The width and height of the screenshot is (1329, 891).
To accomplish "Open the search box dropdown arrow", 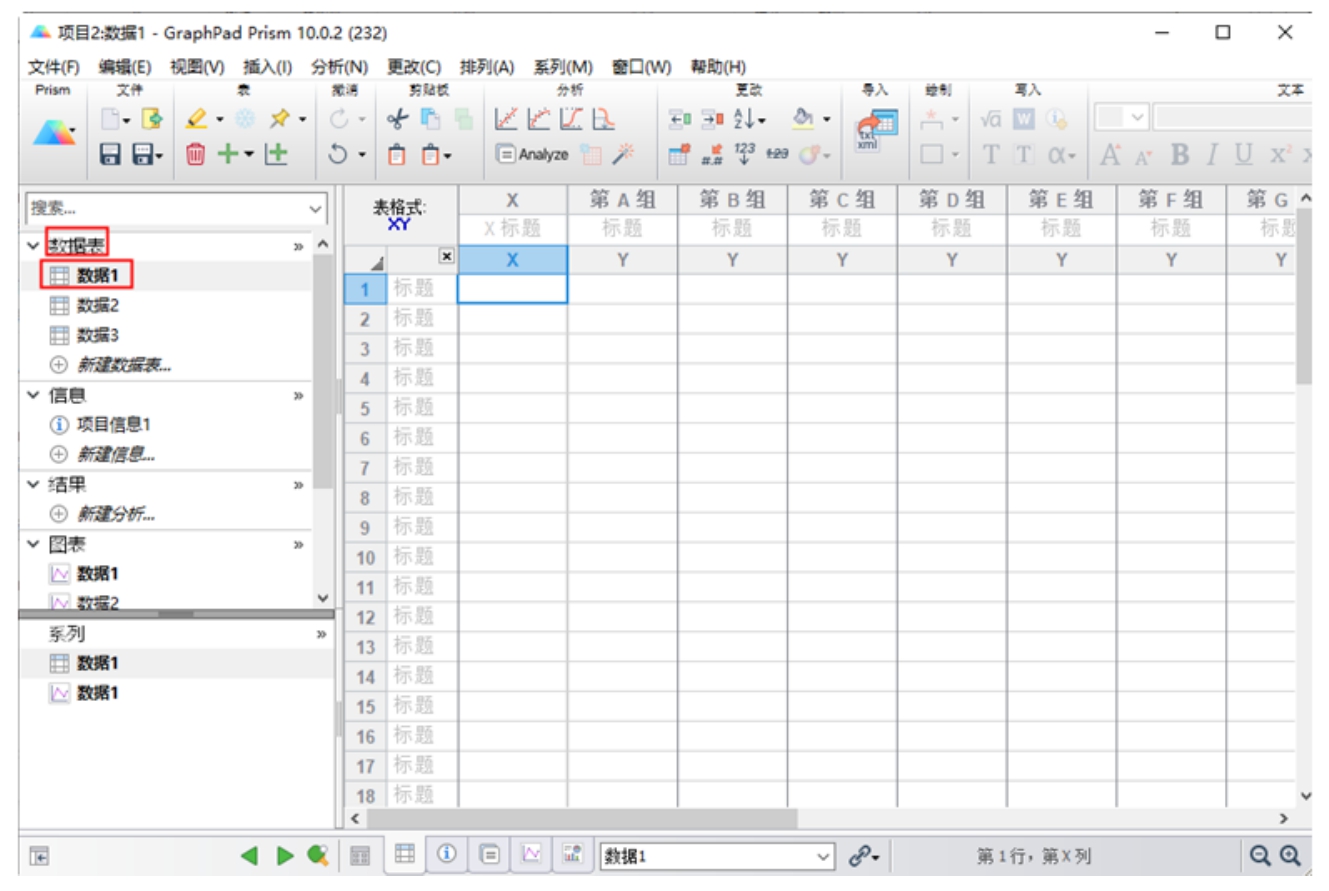I will [316, 210].
